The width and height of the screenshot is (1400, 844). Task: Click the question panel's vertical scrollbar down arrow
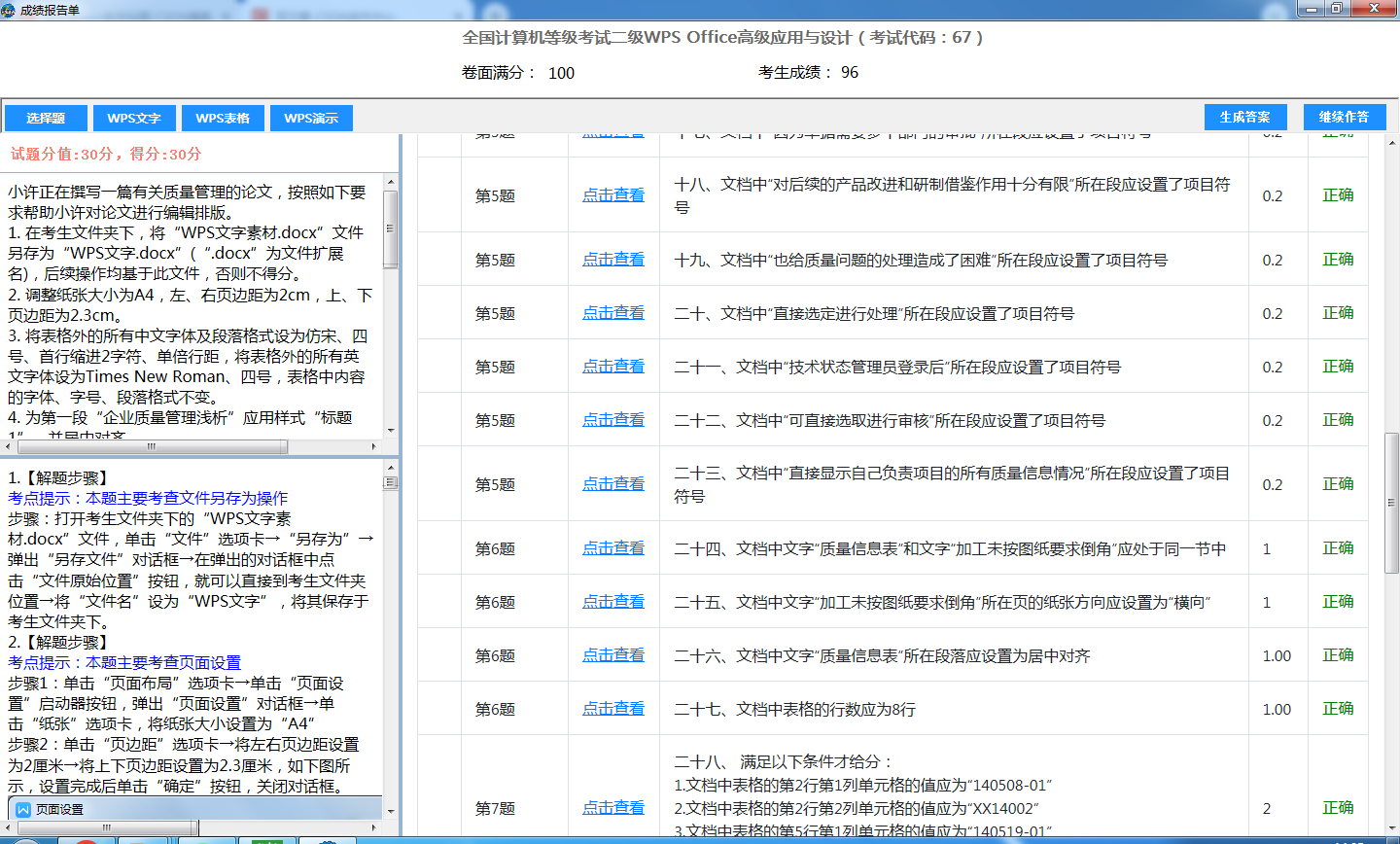tap(391, 430)
